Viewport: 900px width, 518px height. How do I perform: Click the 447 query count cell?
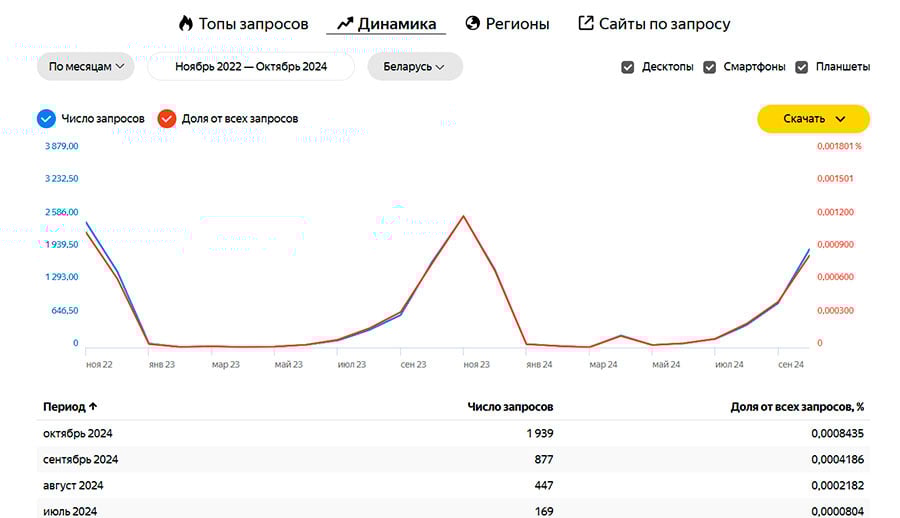coord(544,485)
